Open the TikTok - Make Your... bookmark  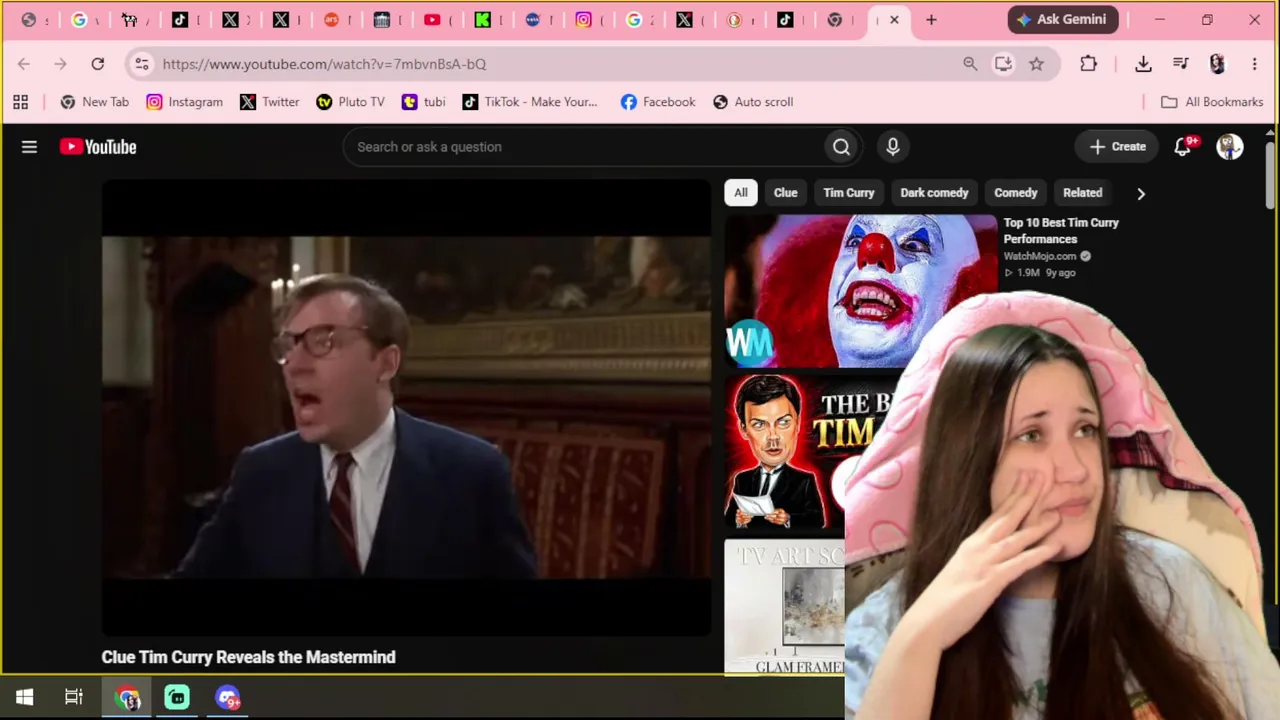tap(529, 102)
